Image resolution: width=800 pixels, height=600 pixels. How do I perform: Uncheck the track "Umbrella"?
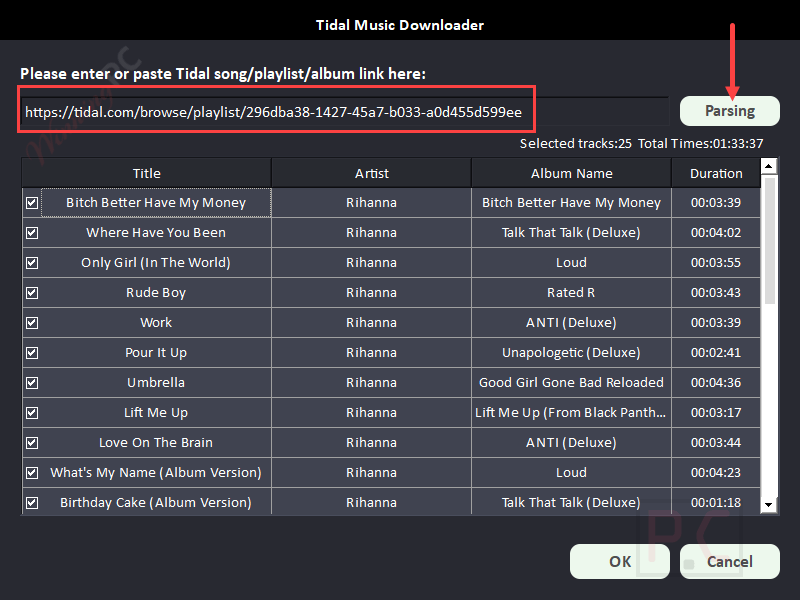31,382
